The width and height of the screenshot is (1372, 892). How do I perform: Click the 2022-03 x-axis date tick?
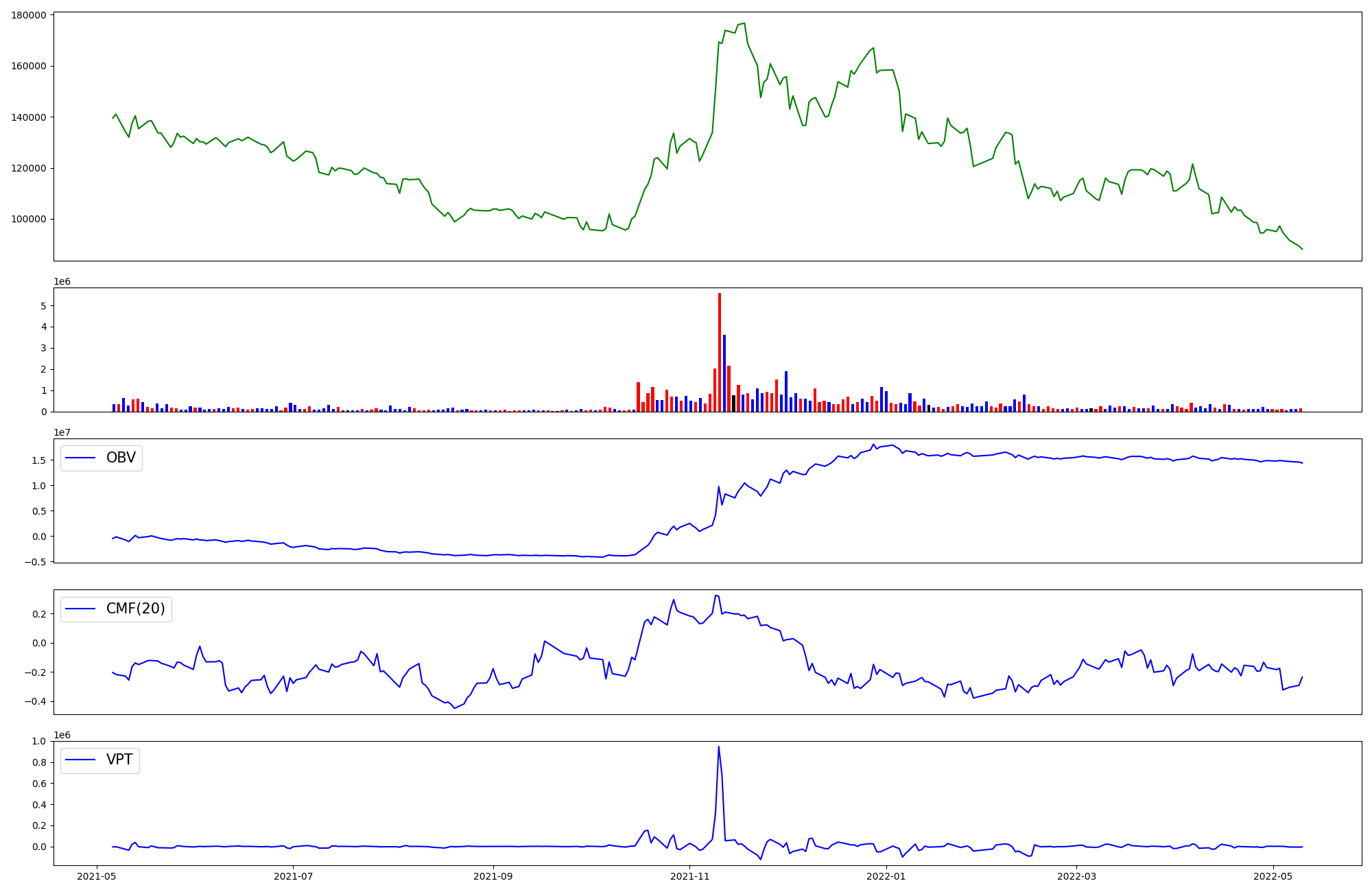point(1076,876)
